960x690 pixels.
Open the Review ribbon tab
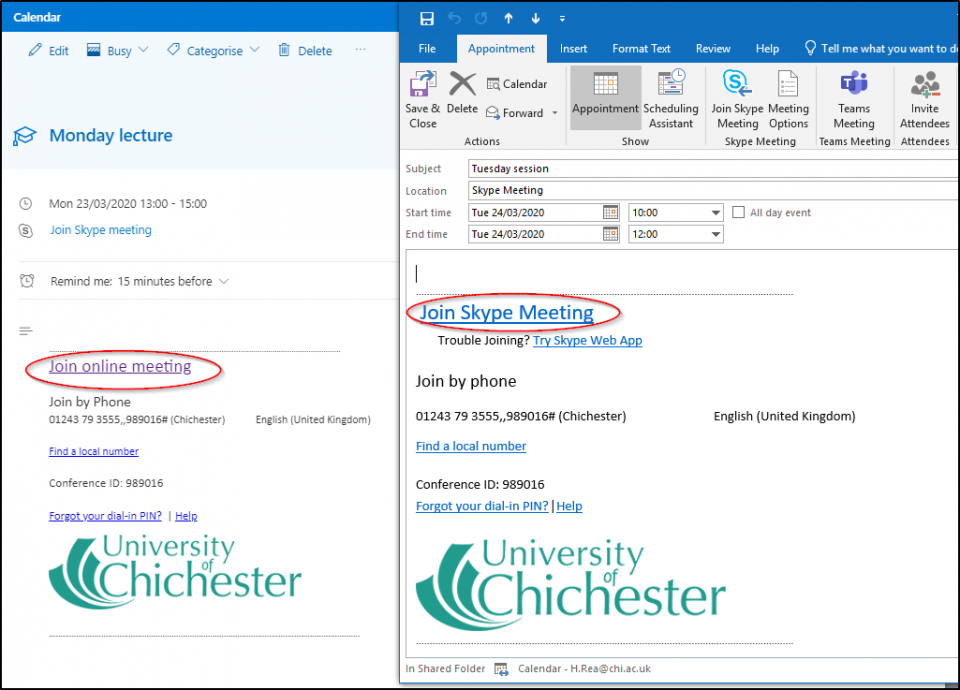713,48
